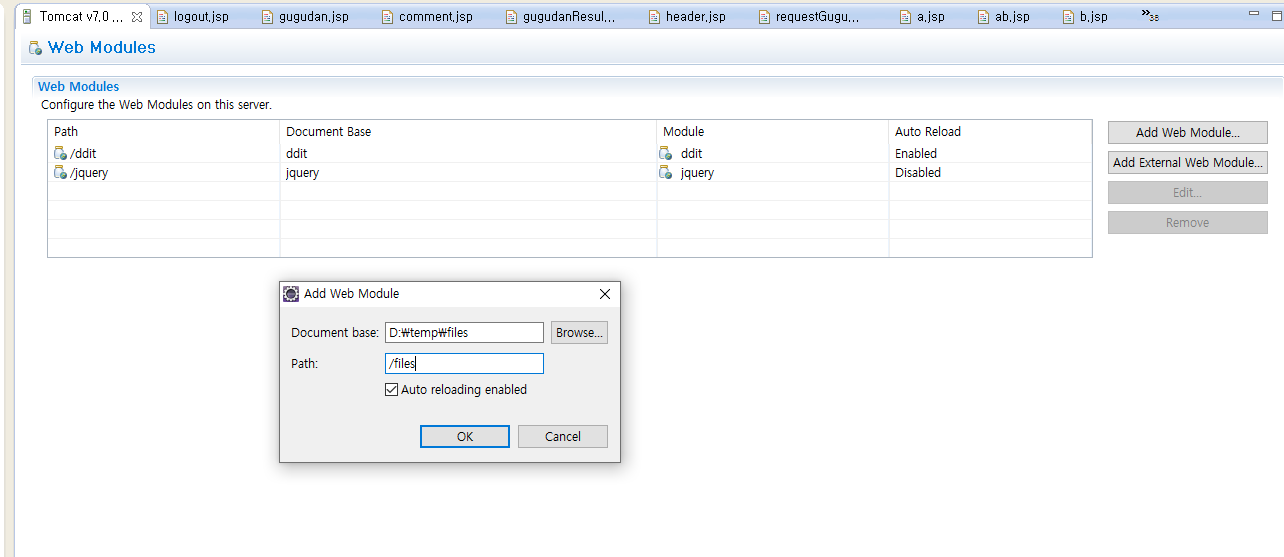Click the Add Web Module dialog icon
Viewport: 1284px width, 557px height.
[291, 294]
